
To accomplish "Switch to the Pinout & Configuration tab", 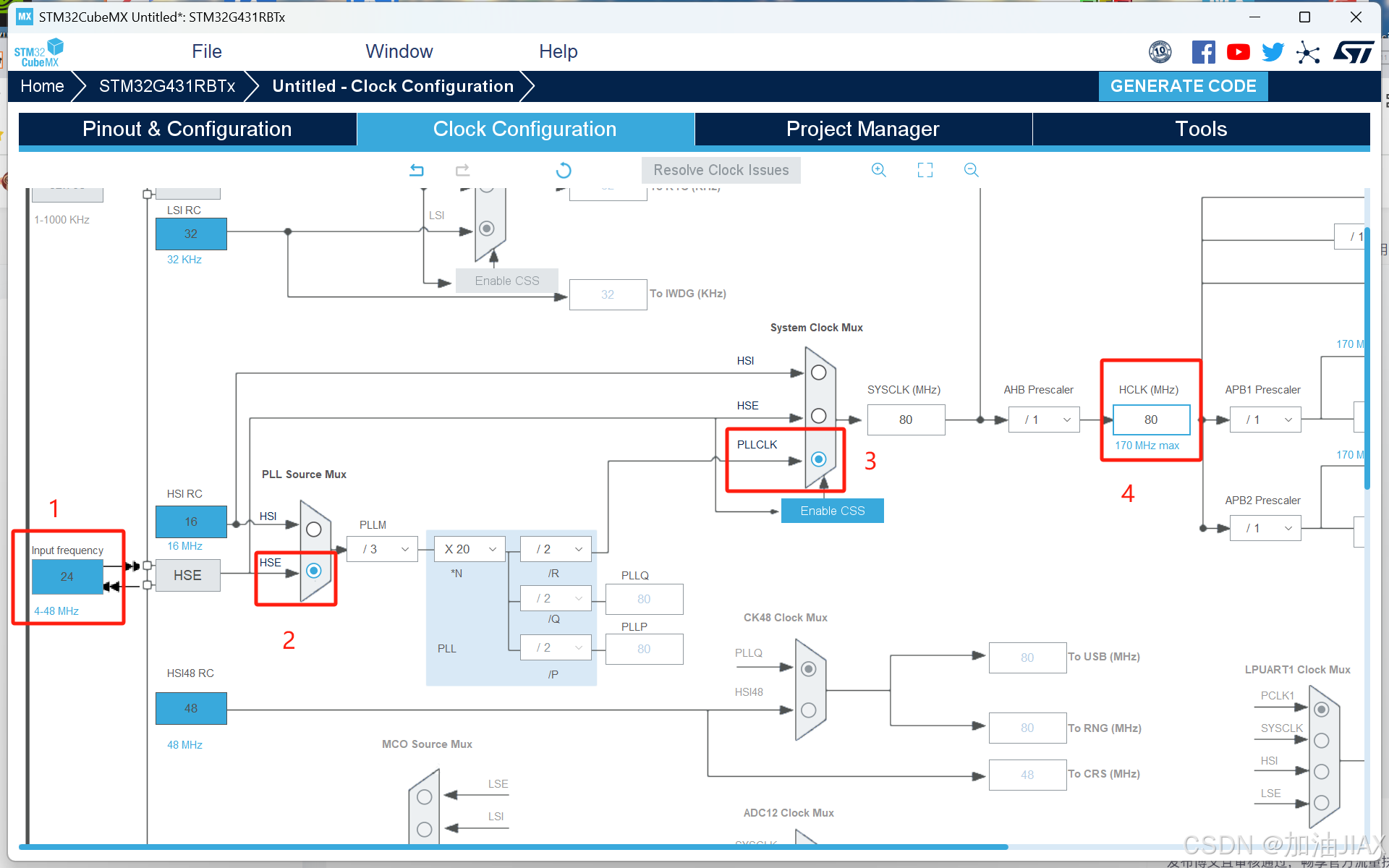I will point(187,129).
